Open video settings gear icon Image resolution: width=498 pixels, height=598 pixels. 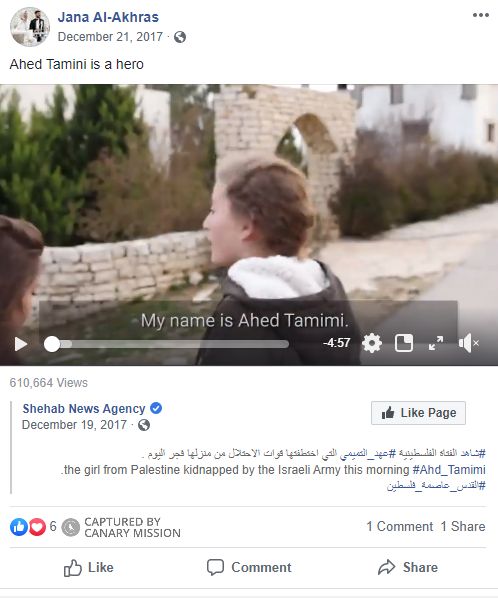[372, 343]
